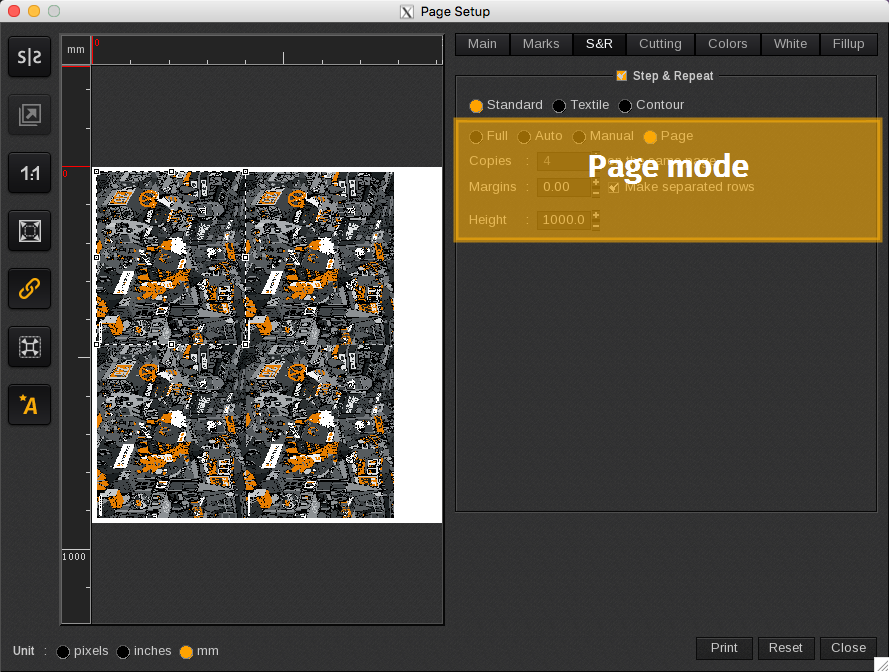
Task: Click the fit-to-page frame icon
Action: coord(30,231)
